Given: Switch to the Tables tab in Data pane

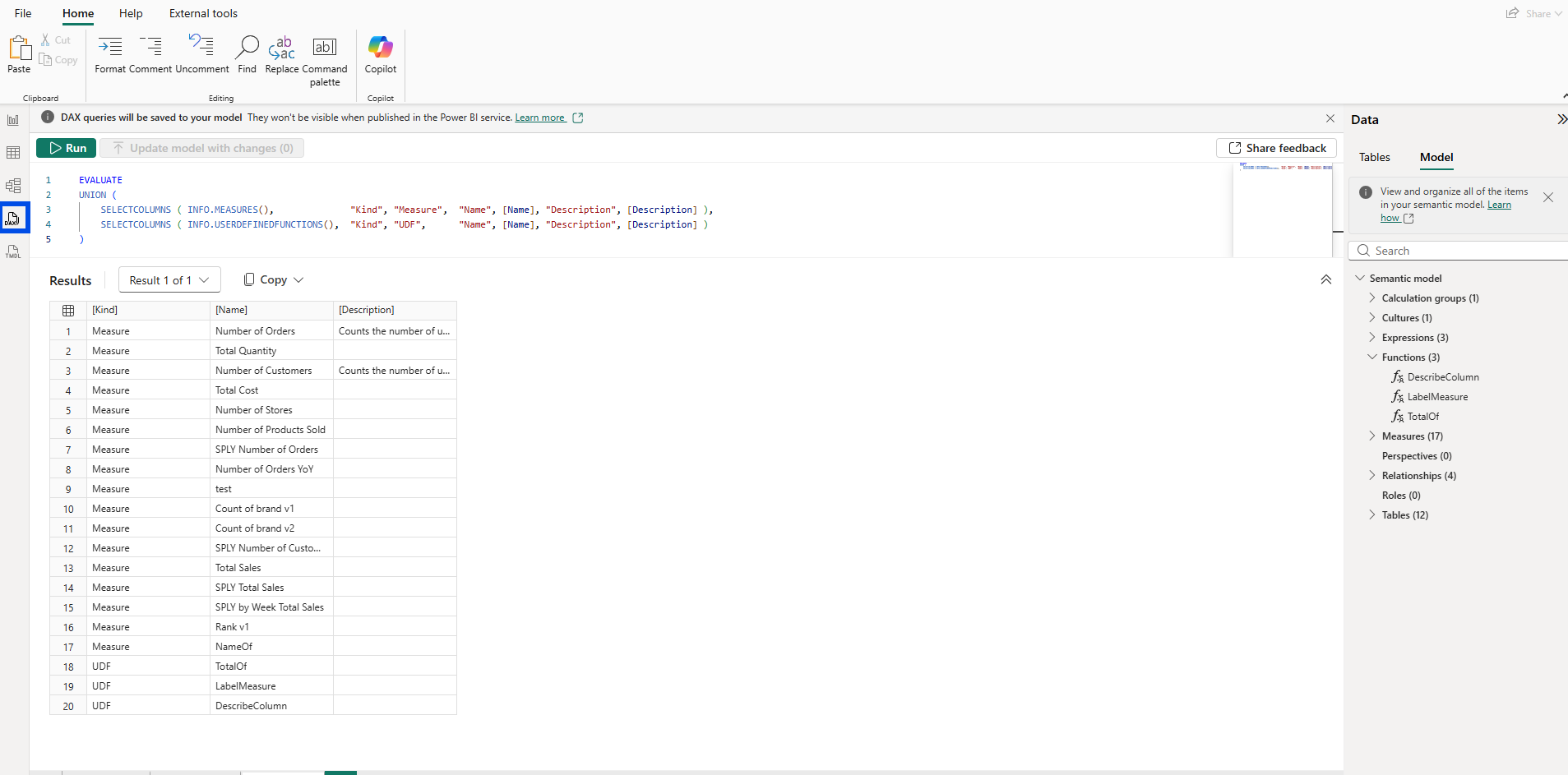Looking at the screenshot, I should (x=1374, y=157).
